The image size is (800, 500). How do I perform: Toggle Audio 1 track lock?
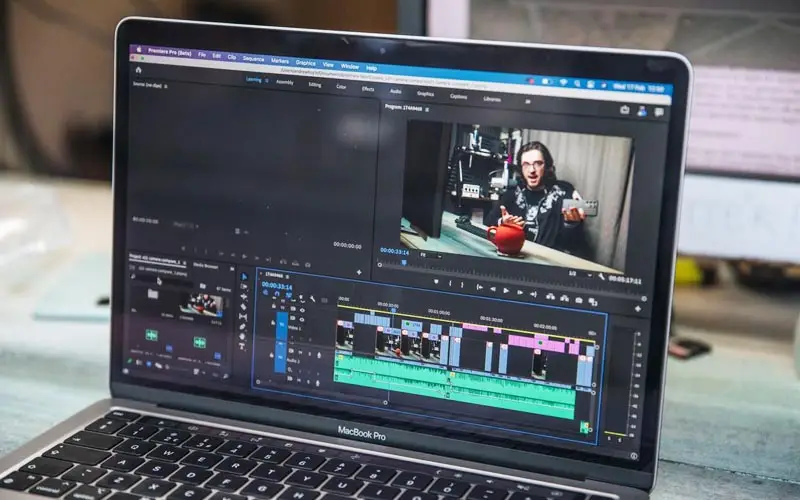click(271, 355)
